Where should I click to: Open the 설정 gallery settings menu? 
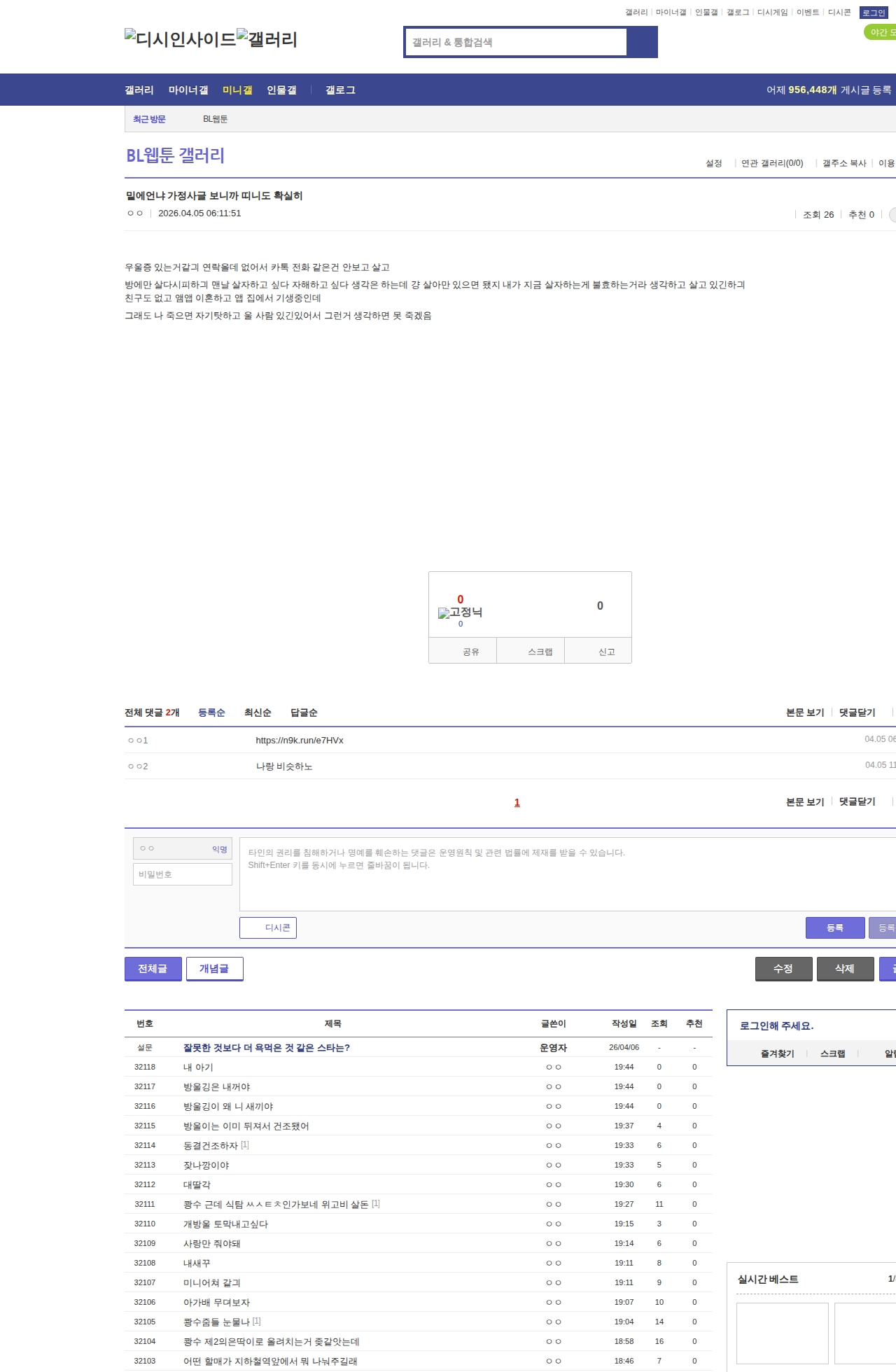click(713, 163)
